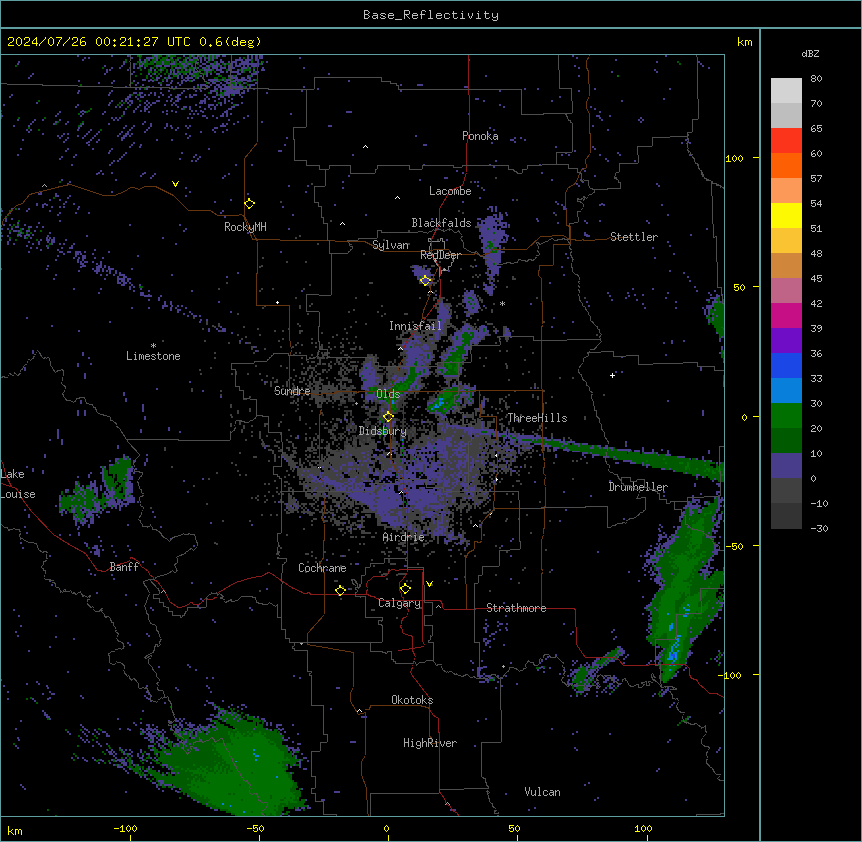Viewport: 862px width, 842px height.
Task: Select the magenta 39-42 dBZ color swatch
Action: coord(786,315)
